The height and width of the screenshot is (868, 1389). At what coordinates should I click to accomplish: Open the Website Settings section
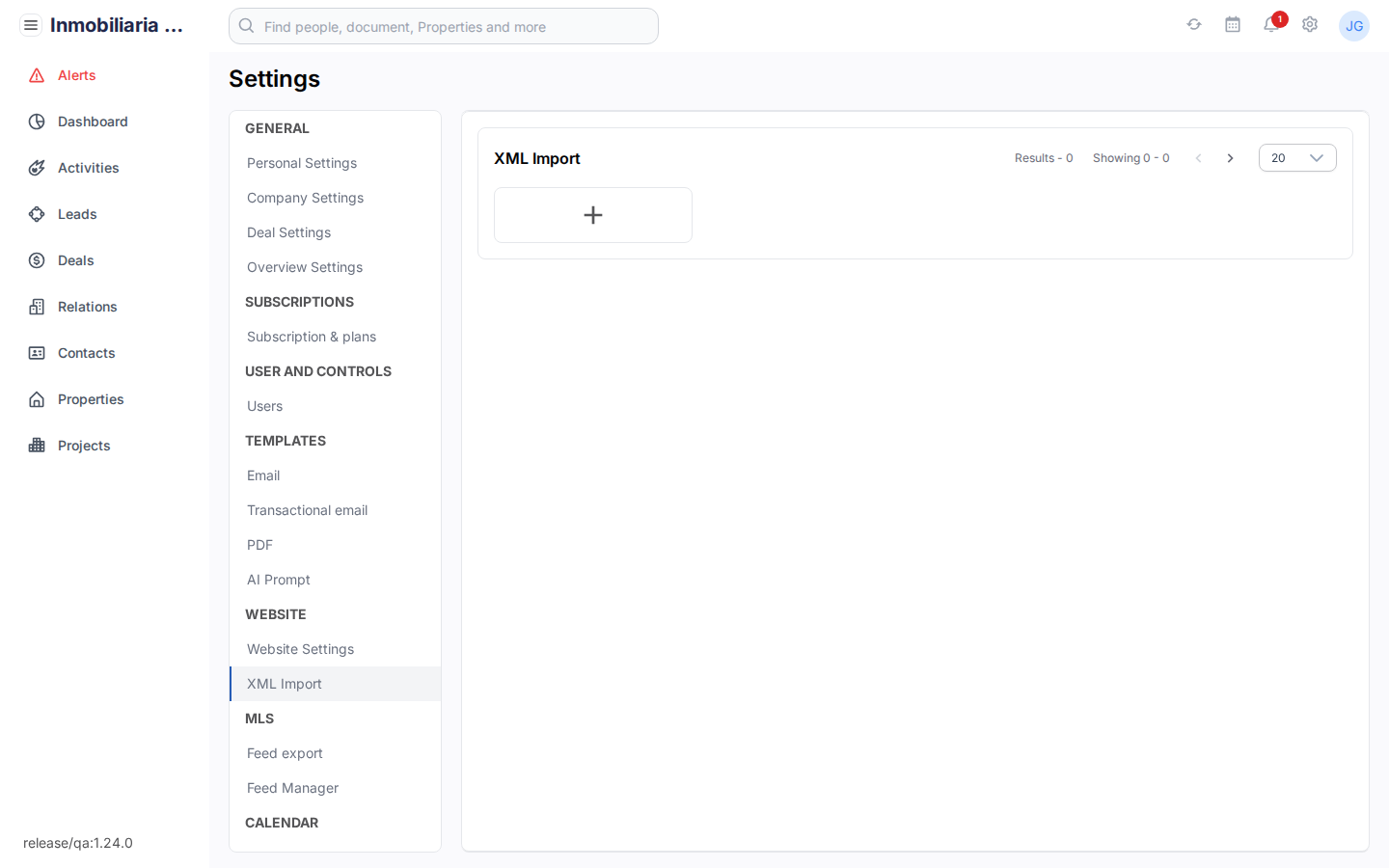click(300, 649)
